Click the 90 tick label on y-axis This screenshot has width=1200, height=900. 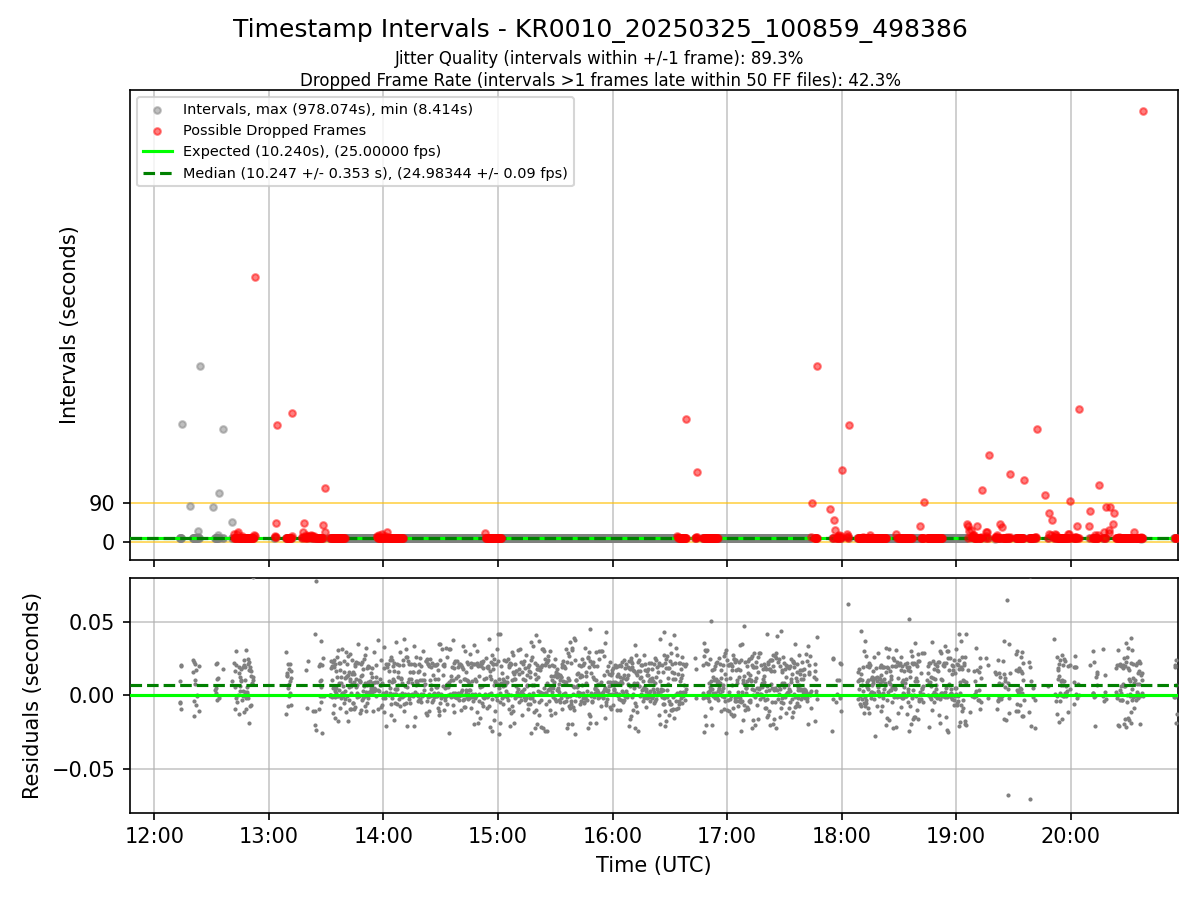click(x=102, y=504)
